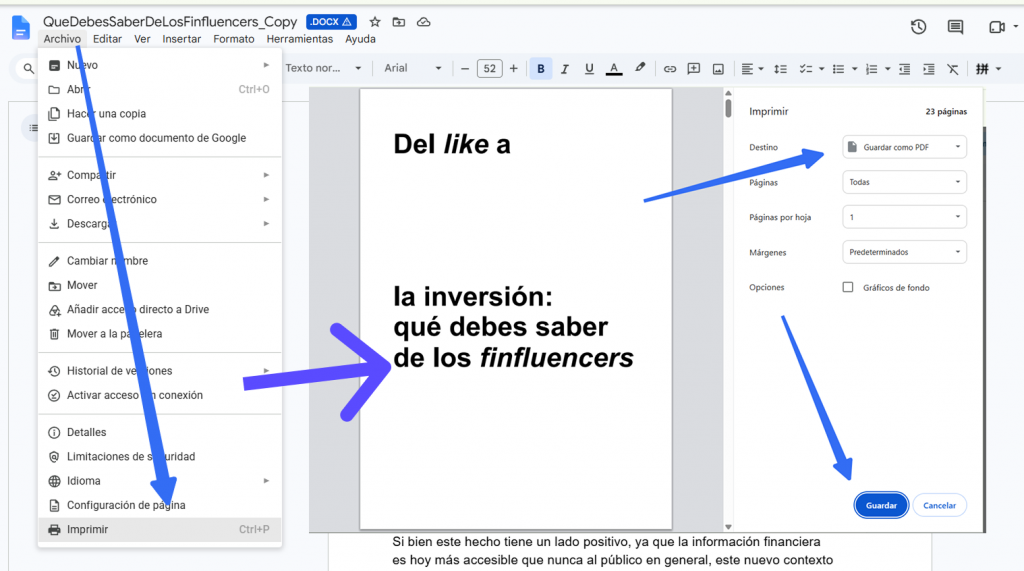Select Cambiar nombre menu item
The image size is (1024, 571).
[x=160, y=261]
